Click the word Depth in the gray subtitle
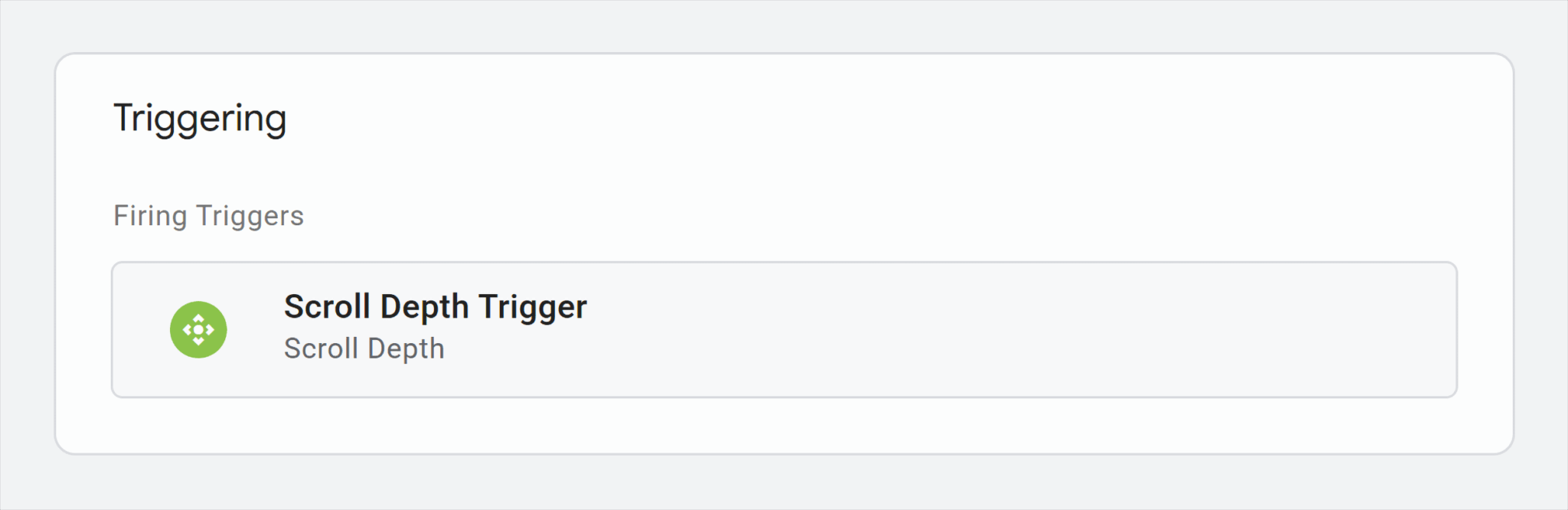 [x=406, y=349]
